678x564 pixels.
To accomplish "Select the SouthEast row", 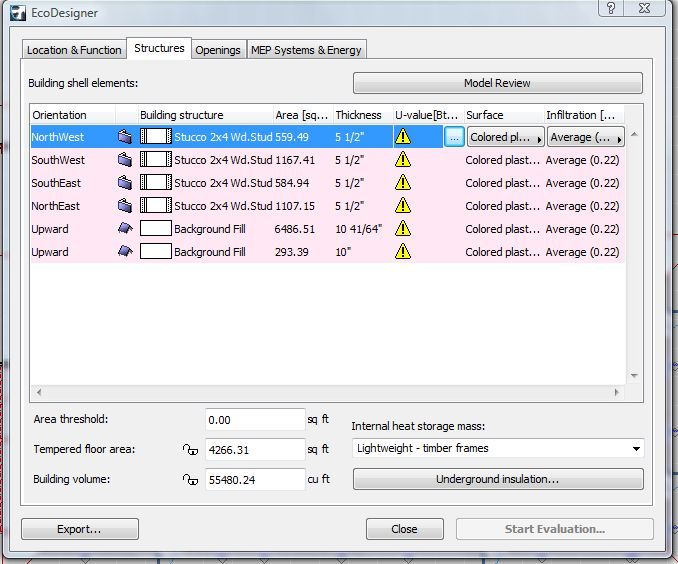I will coord(328,183).
